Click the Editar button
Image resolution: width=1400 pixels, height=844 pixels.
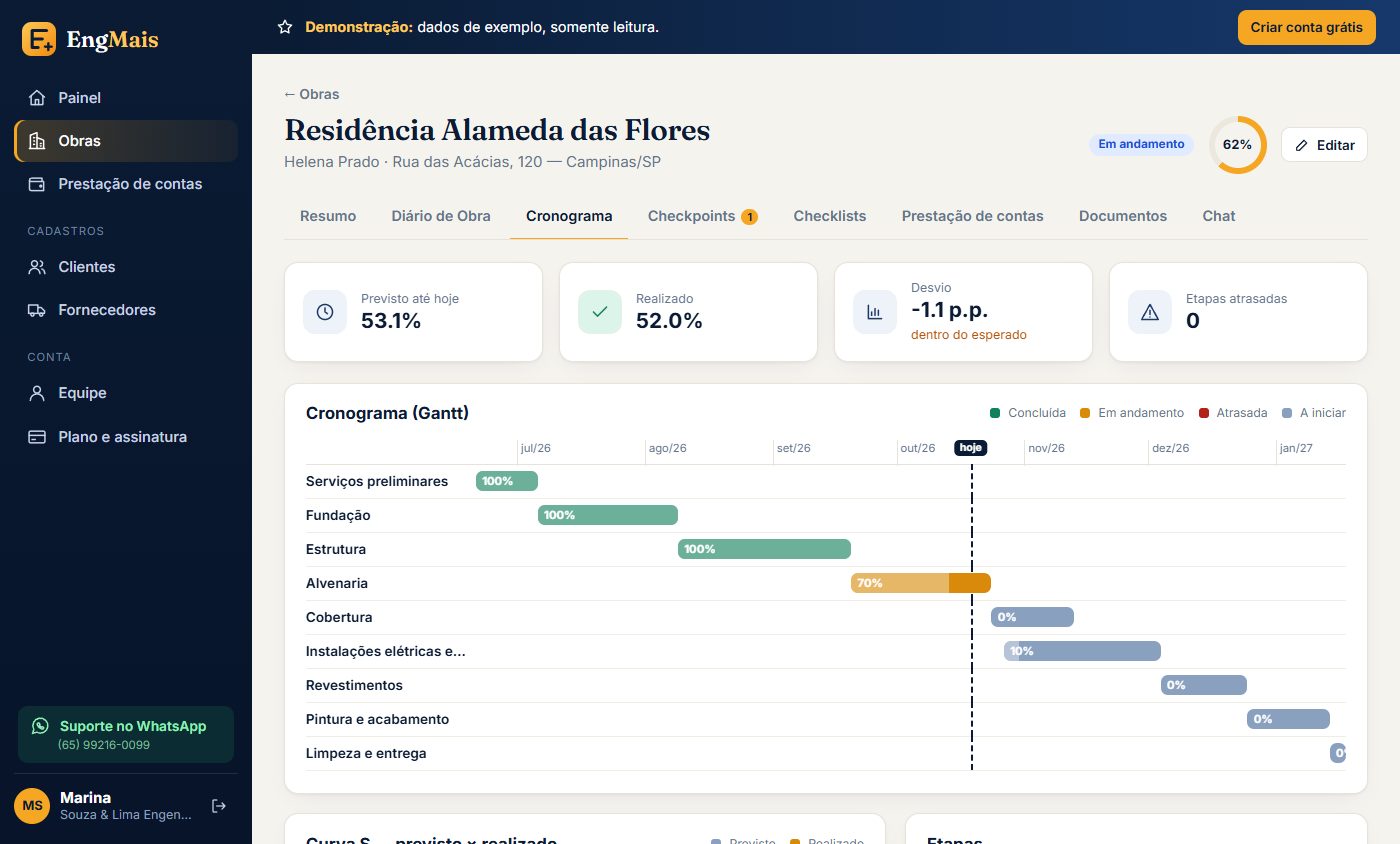pos(1324,145)
